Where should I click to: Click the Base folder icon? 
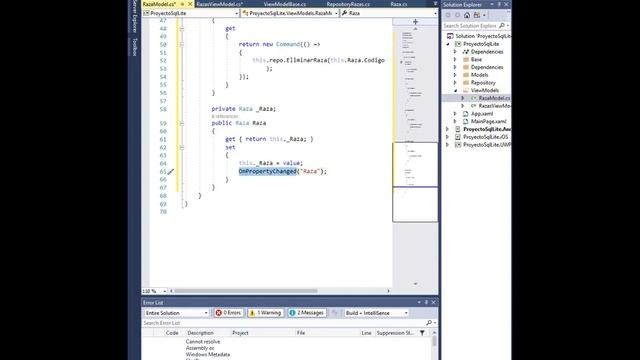coord(466,59)
